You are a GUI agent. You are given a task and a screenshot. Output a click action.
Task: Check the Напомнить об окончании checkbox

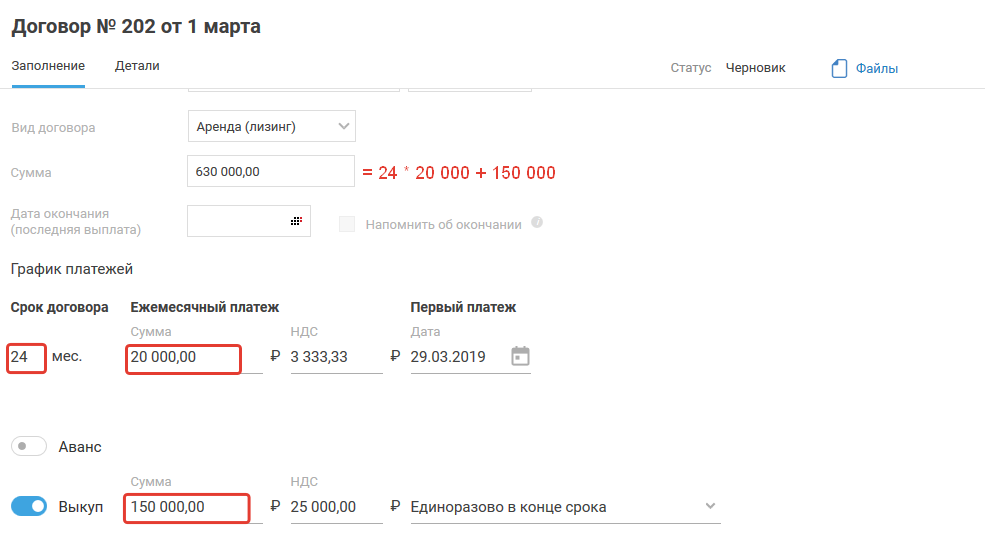coord(347,224)
